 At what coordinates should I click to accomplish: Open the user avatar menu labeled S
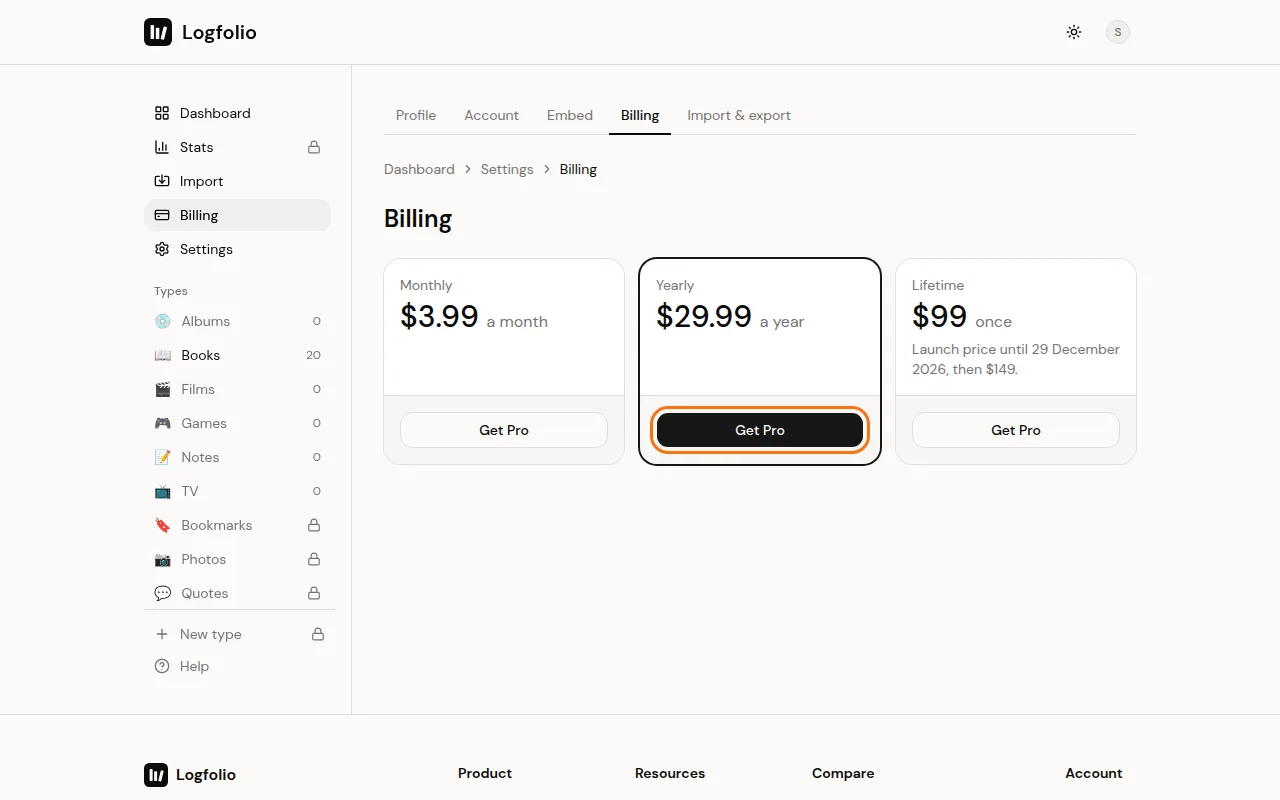1118,32
